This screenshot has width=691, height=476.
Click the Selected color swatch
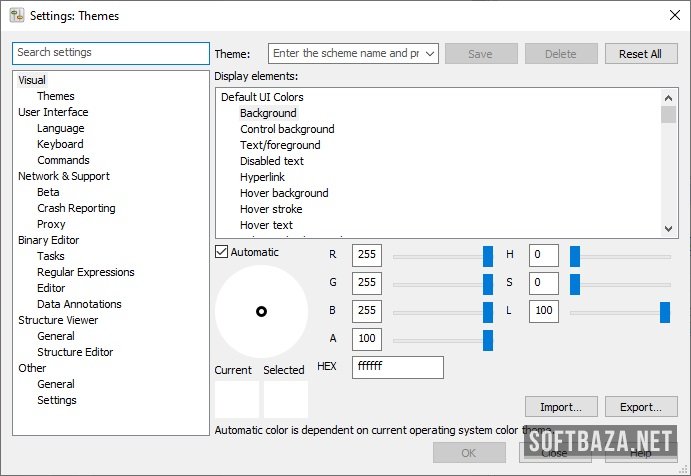click(285, 399)
